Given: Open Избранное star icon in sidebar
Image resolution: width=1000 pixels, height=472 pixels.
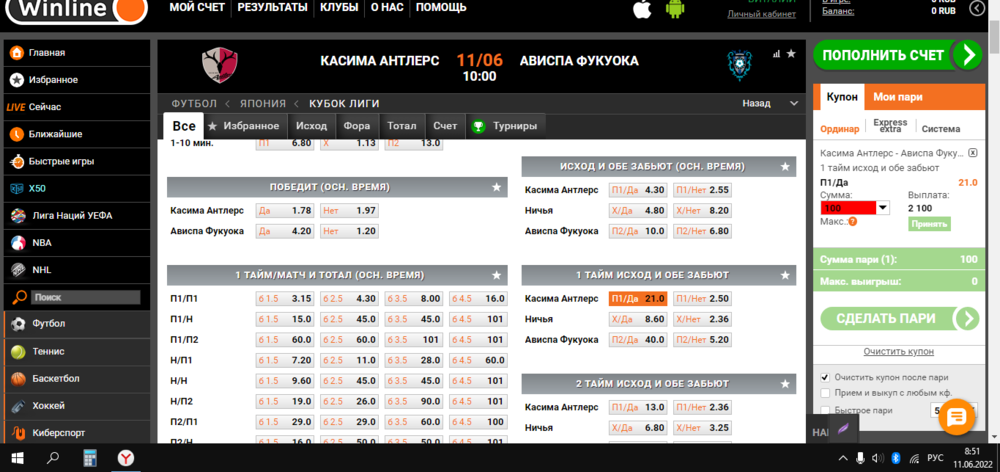Looking at the screenshot, I should coord(17,80).
